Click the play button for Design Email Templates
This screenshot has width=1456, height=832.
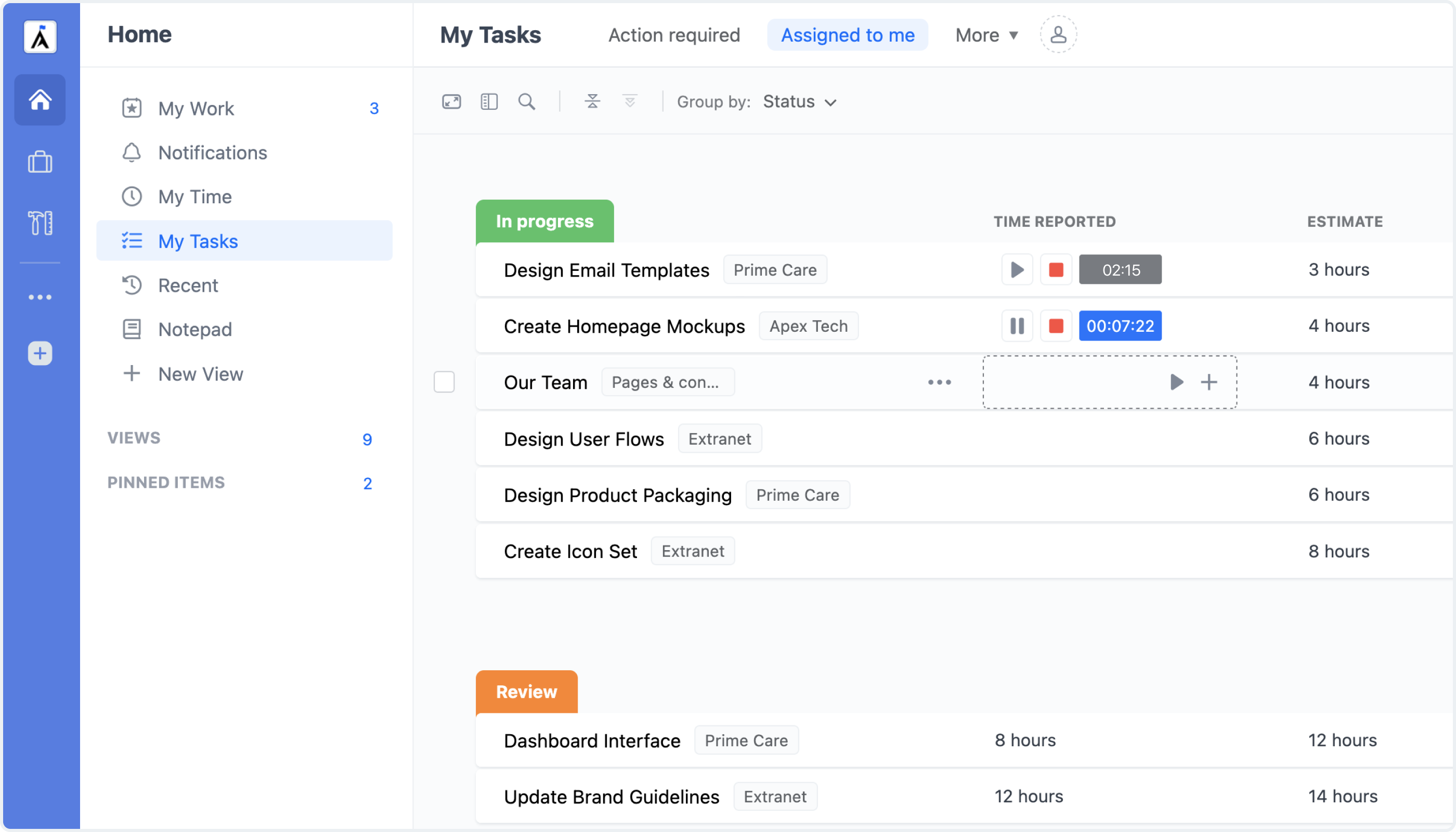(1017, 269)
